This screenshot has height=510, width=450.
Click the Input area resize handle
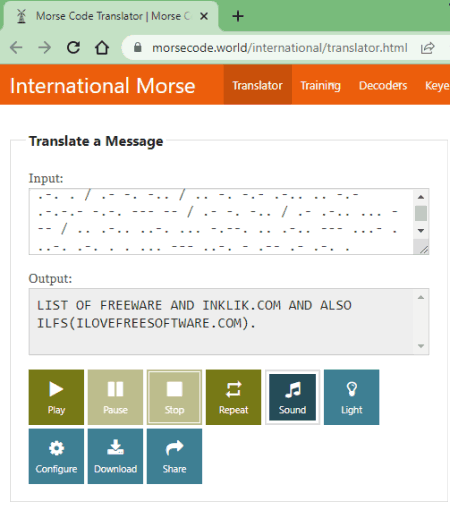[424, 249]
